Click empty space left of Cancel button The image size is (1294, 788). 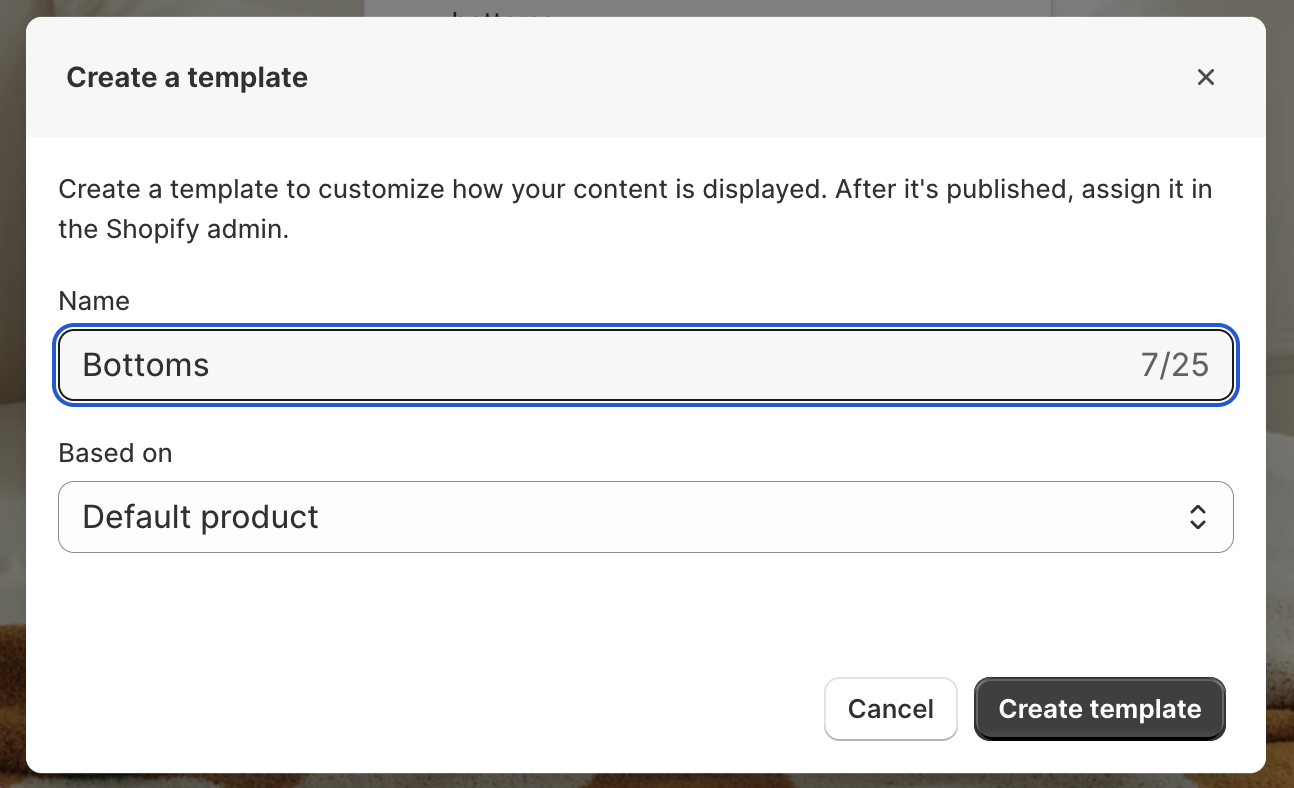pos(500,709)
